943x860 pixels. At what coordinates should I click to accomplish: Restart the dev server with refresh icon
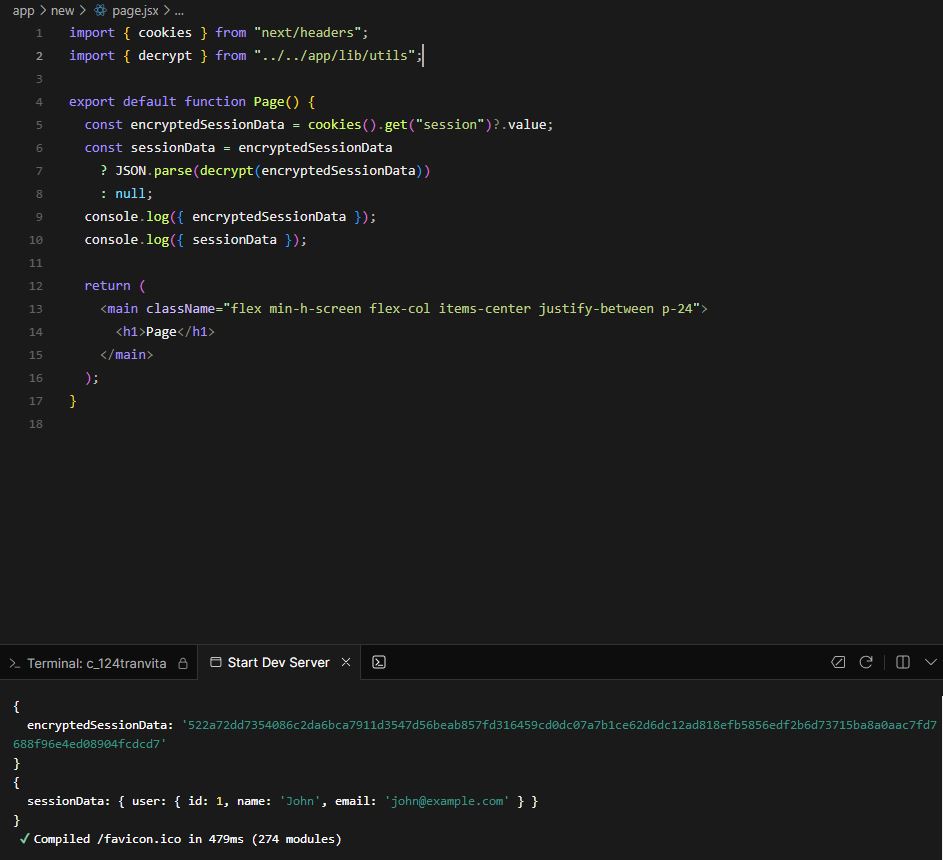[x=866, y=662]
